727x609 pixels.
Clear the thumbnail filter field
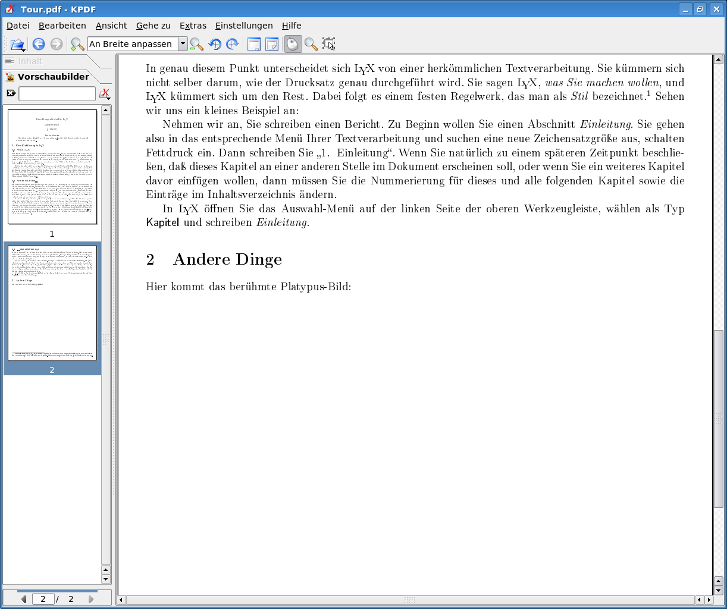point(11,93)
